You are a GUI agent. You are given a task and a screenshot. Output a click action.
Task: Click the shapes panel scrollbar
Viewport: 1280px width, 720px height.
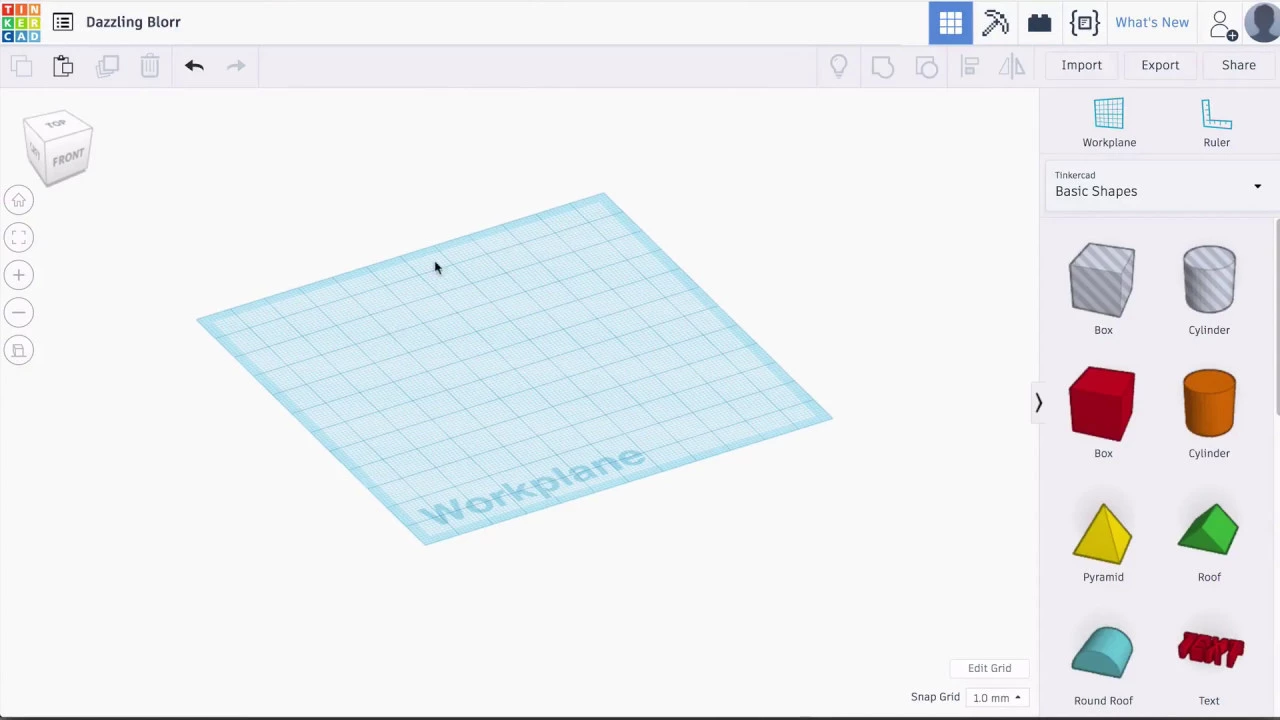pos(1277,318)
